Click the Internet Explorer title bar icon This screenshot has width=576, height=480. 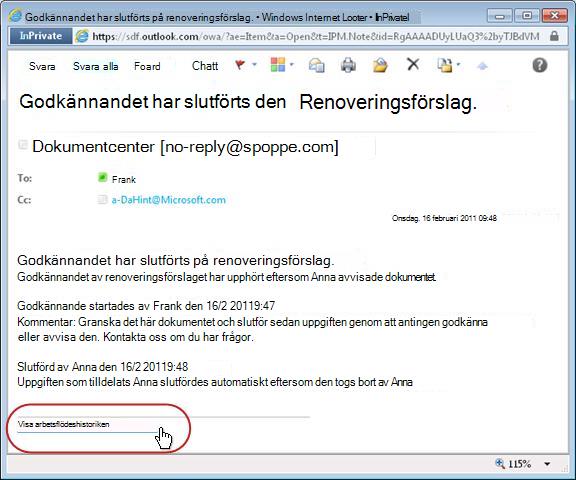click(x=16, y=15)
